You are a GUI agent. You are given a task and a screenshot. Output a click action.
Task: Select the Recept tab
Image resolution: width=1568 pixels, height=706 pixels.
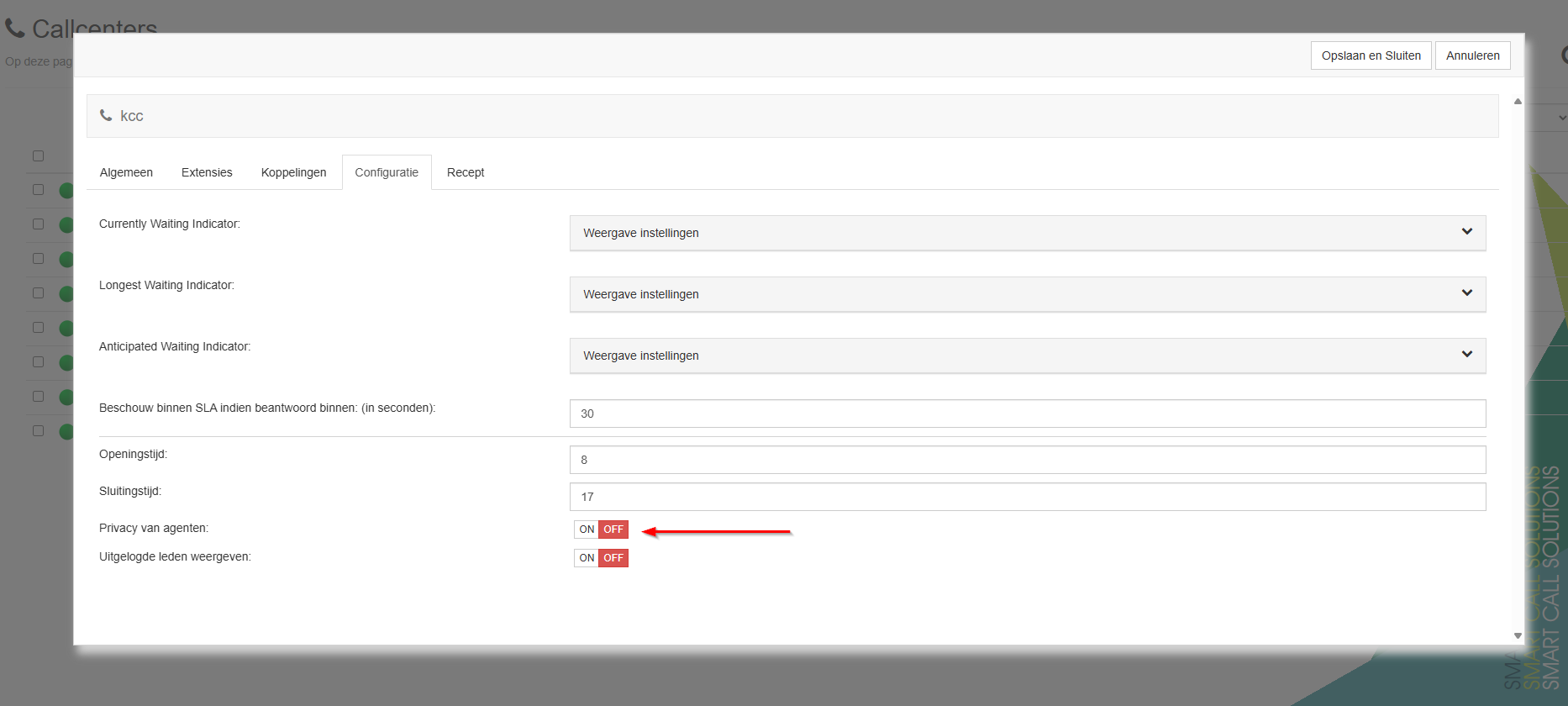click(x=466, y=172)
